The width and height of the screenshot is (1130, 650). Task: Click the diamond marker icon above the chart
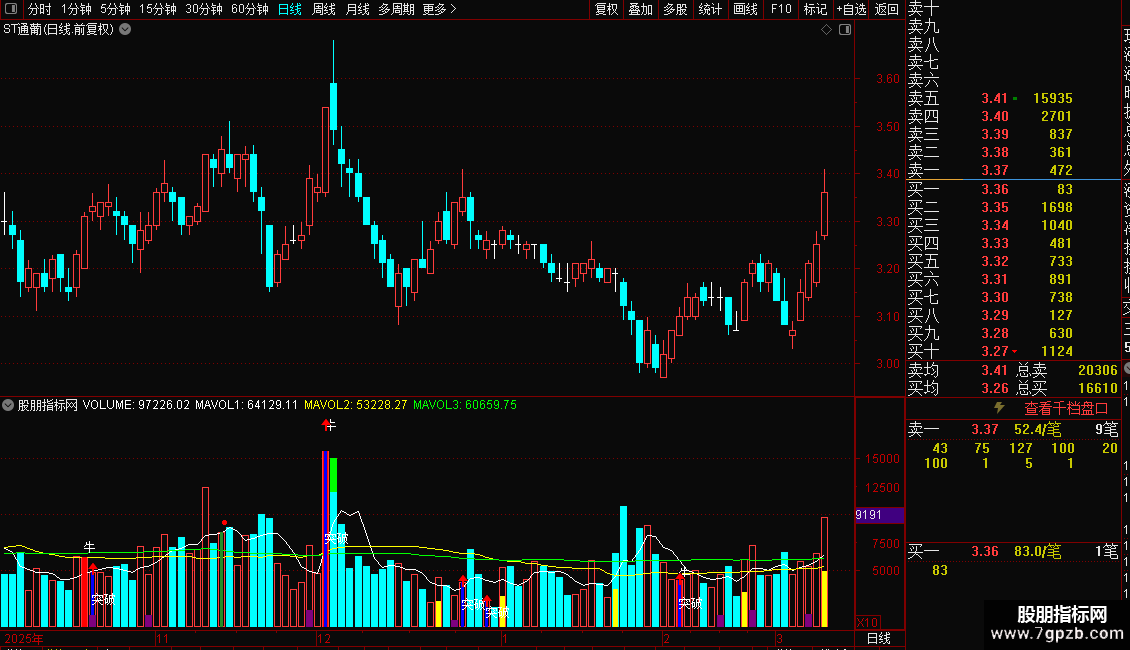coord(827,30)
